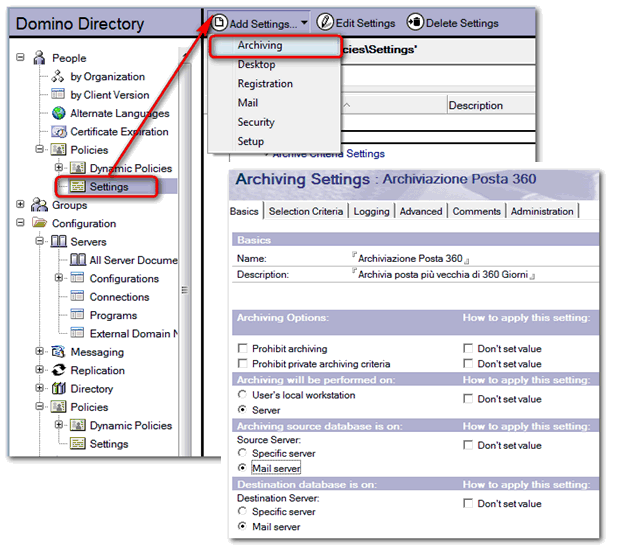Check Don't set value for Source Server
The image size is (620, 555).
(x=468, y=445)
